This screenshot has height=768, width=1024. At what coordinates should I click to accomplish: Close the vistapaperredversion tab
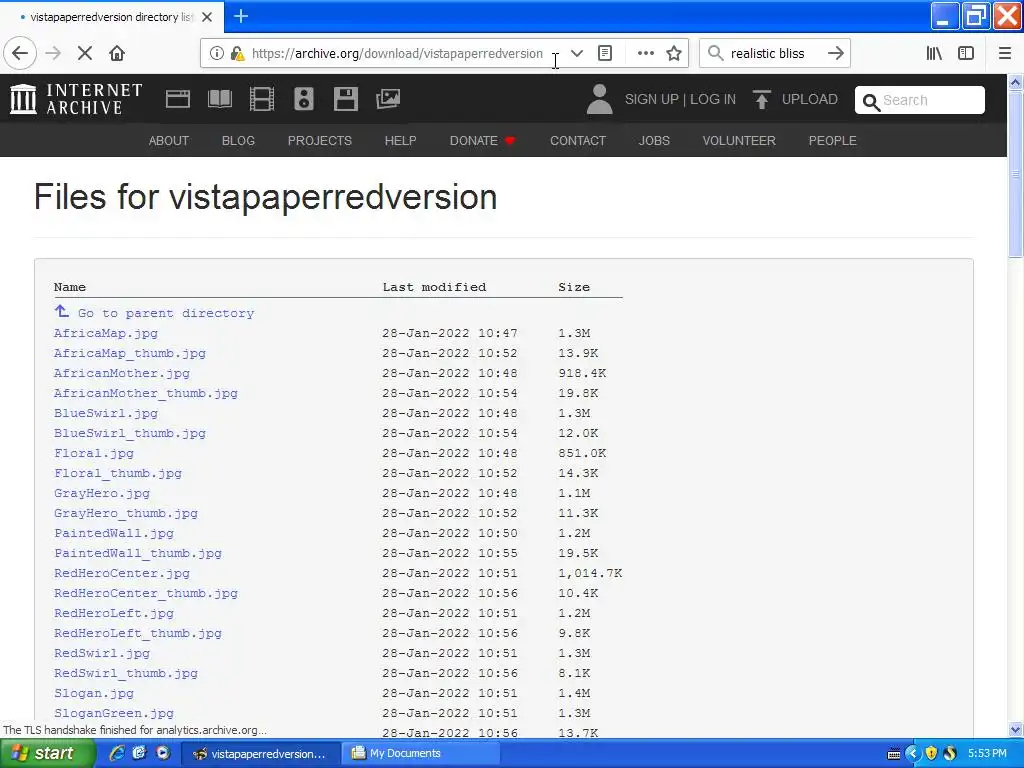[x=207, y=17]
